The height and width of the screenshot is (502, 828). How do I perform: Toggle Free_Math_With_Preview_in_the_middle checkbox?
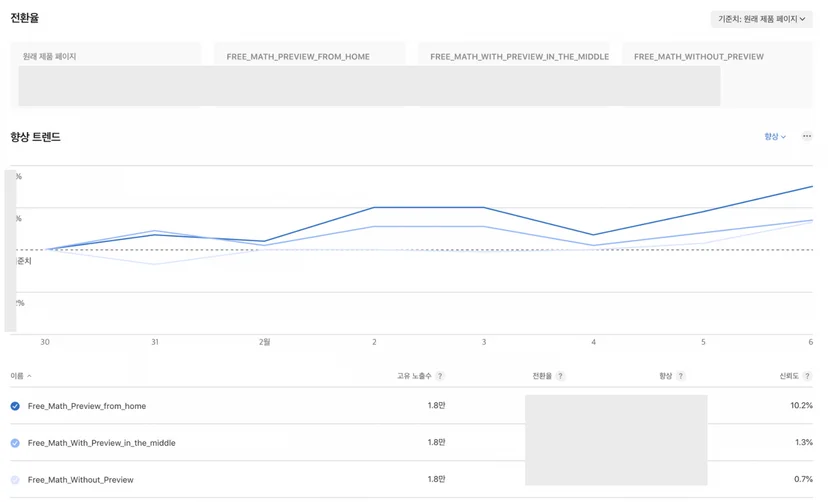(x=15, y=443)
